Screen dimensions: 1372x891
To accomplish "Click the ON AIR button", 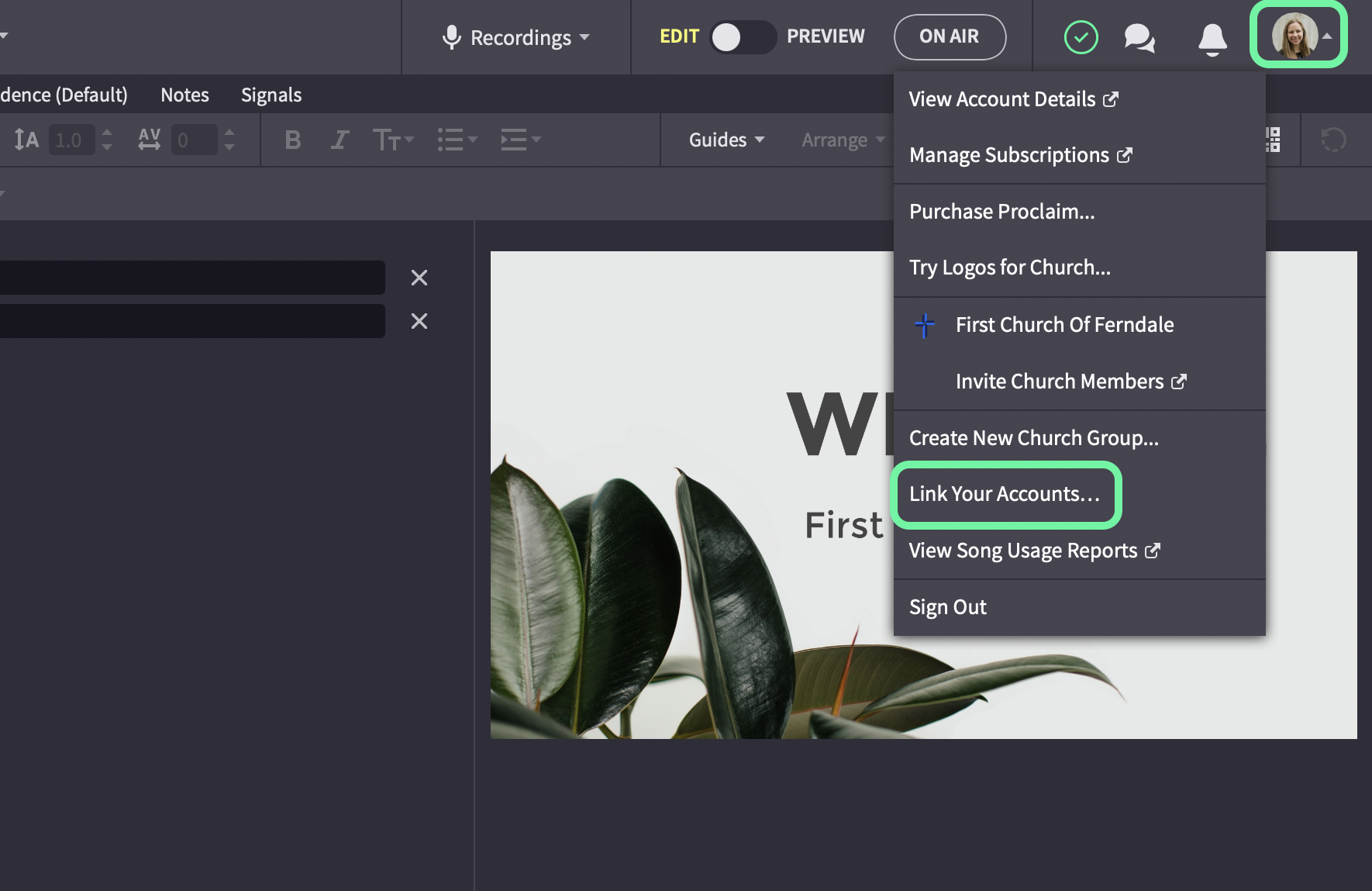I will point(950,36).
